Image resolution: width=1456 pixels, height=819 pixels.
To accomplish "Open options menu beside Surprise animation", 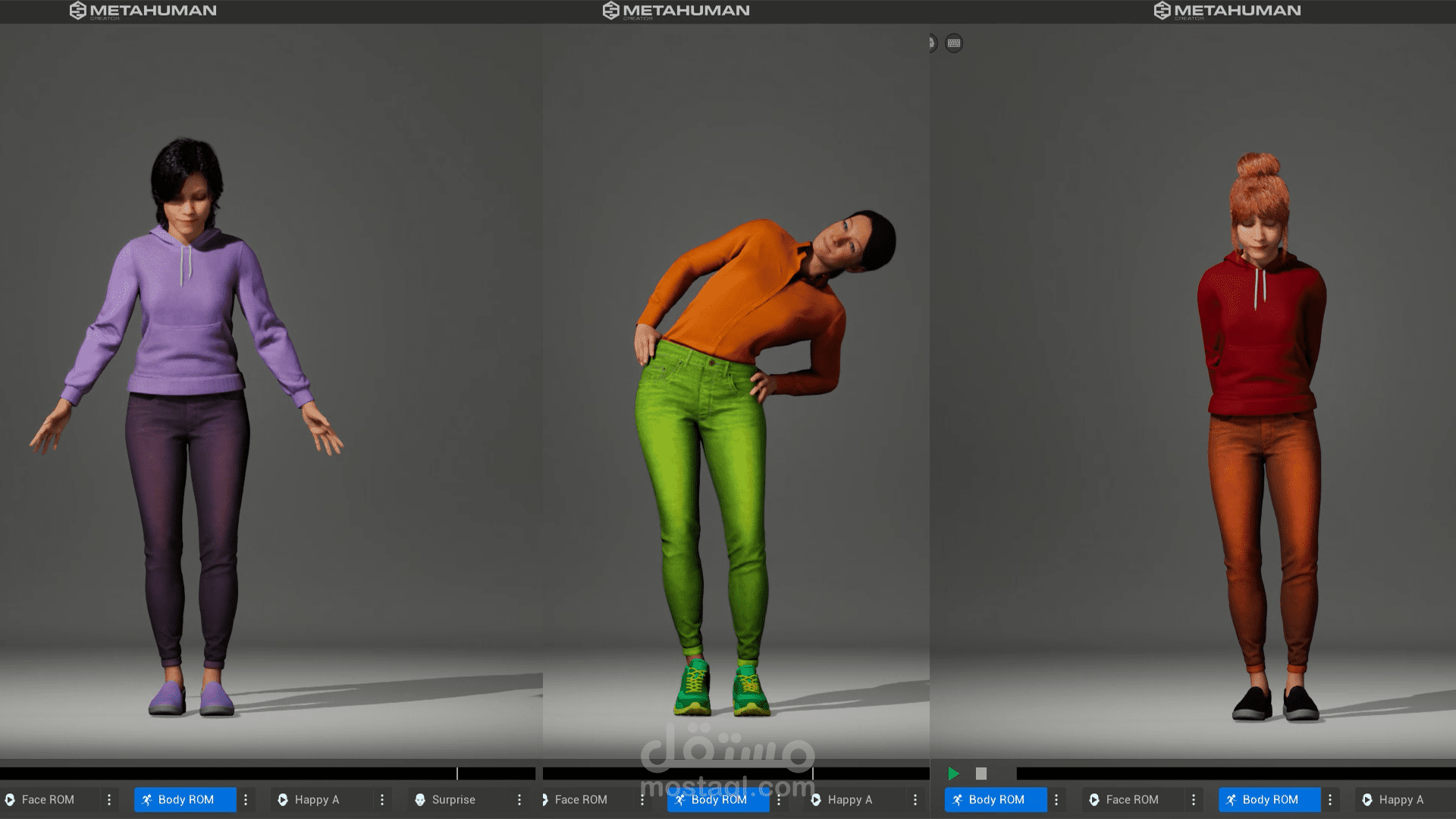I will point(519,799).
